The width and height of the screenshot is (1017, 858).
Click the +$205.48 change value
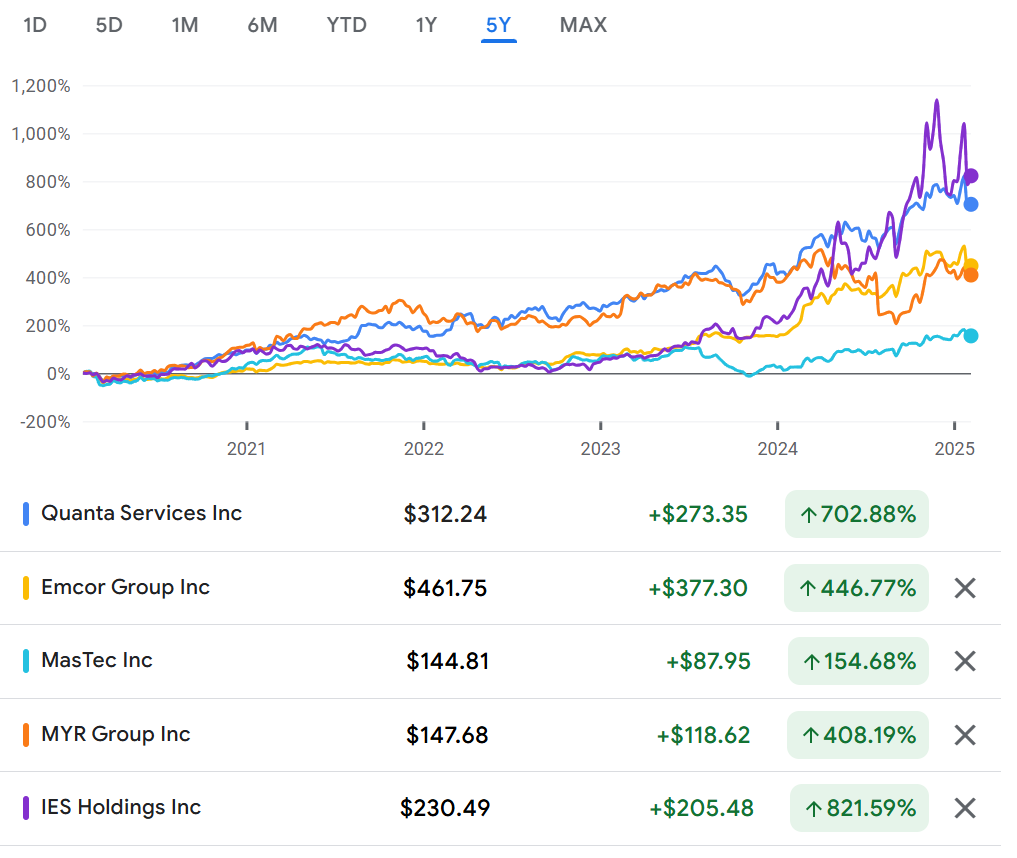coord(702,809)
